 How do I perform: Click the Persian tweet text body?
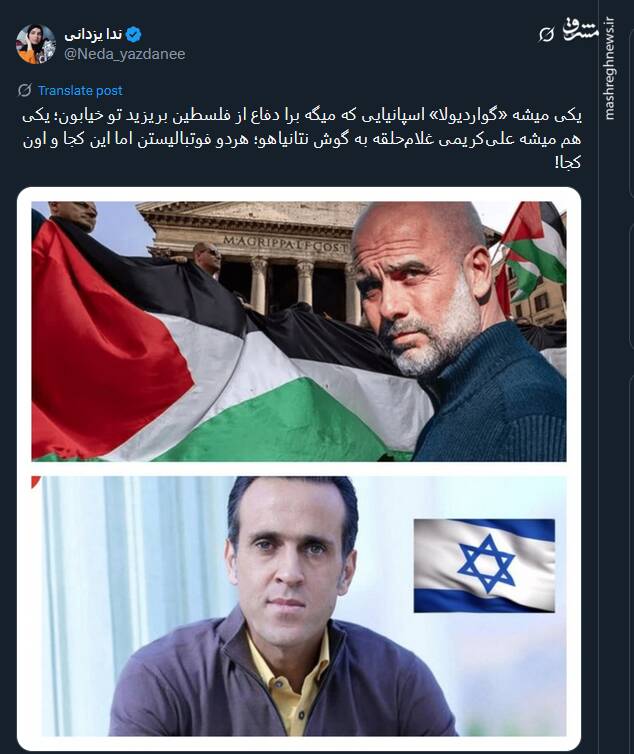tap(302, 139)
